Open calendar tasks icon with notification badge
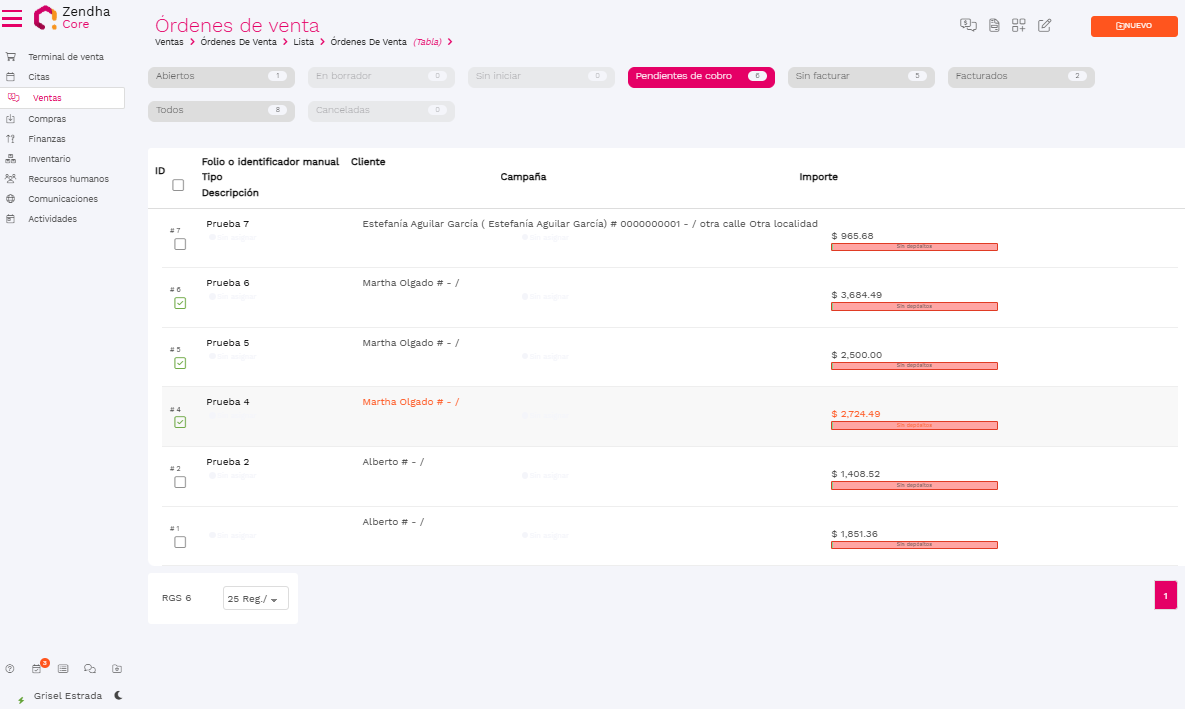 [x=37, y=668]
